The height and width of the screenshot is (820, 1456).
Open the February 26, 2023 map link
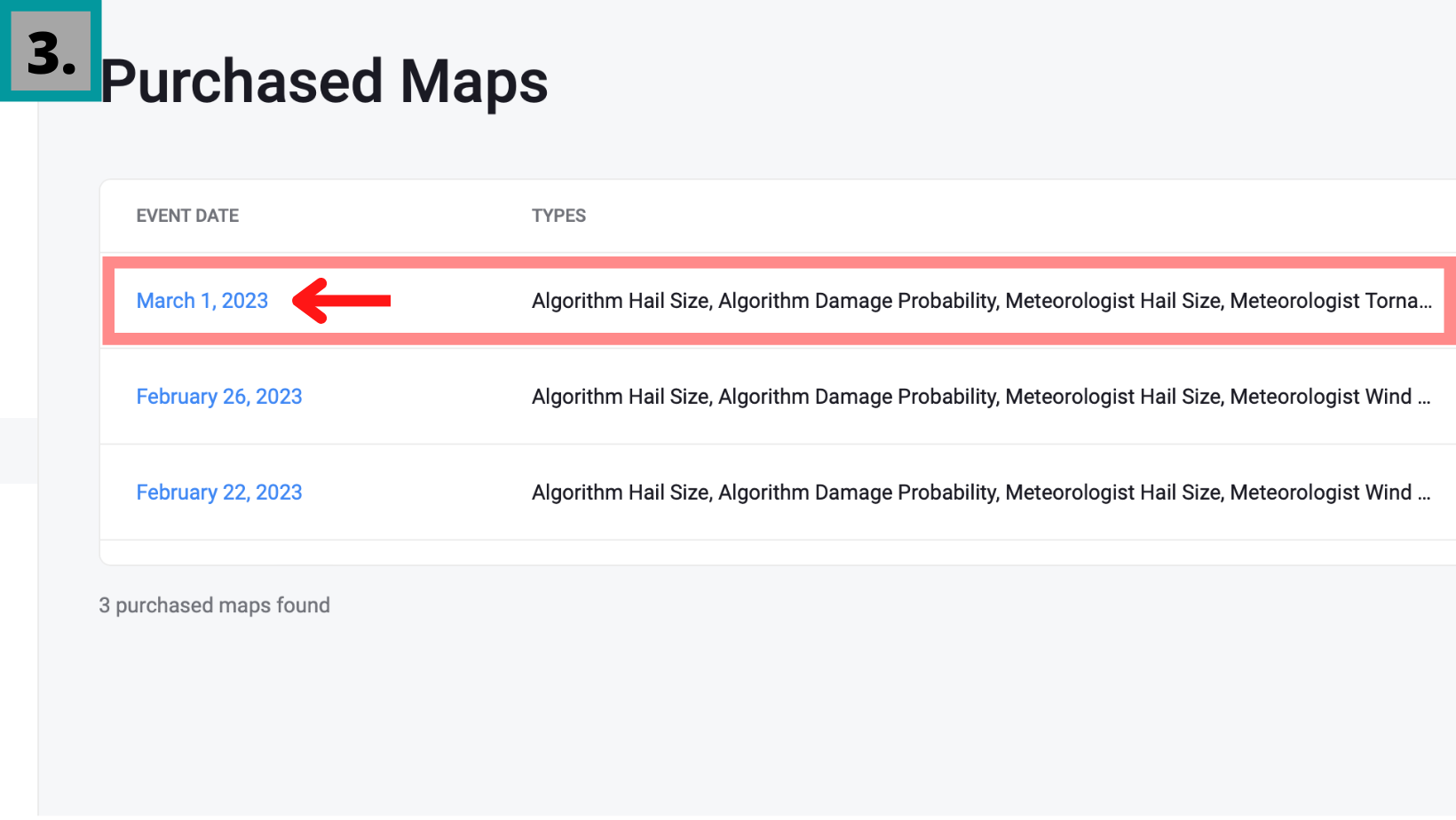coord(219,397)
